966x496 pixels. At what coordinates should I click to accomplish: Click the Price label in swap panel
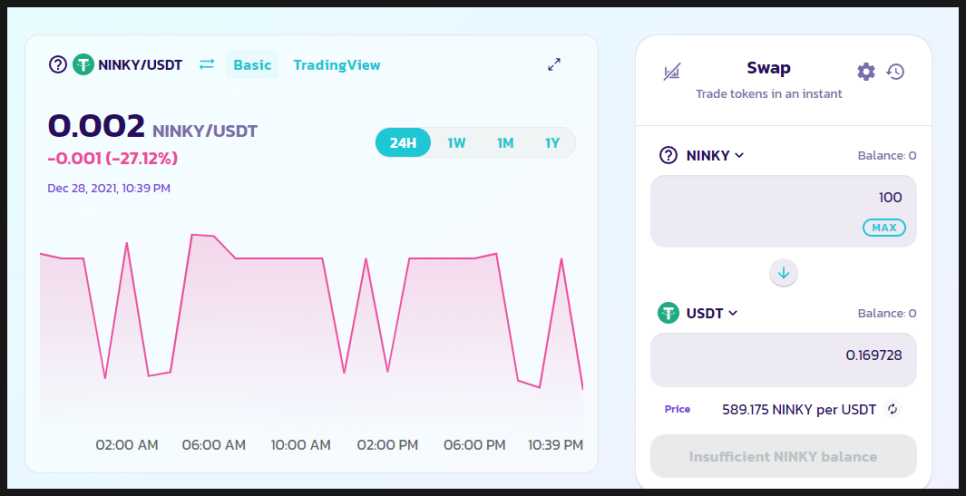(677, 409)
